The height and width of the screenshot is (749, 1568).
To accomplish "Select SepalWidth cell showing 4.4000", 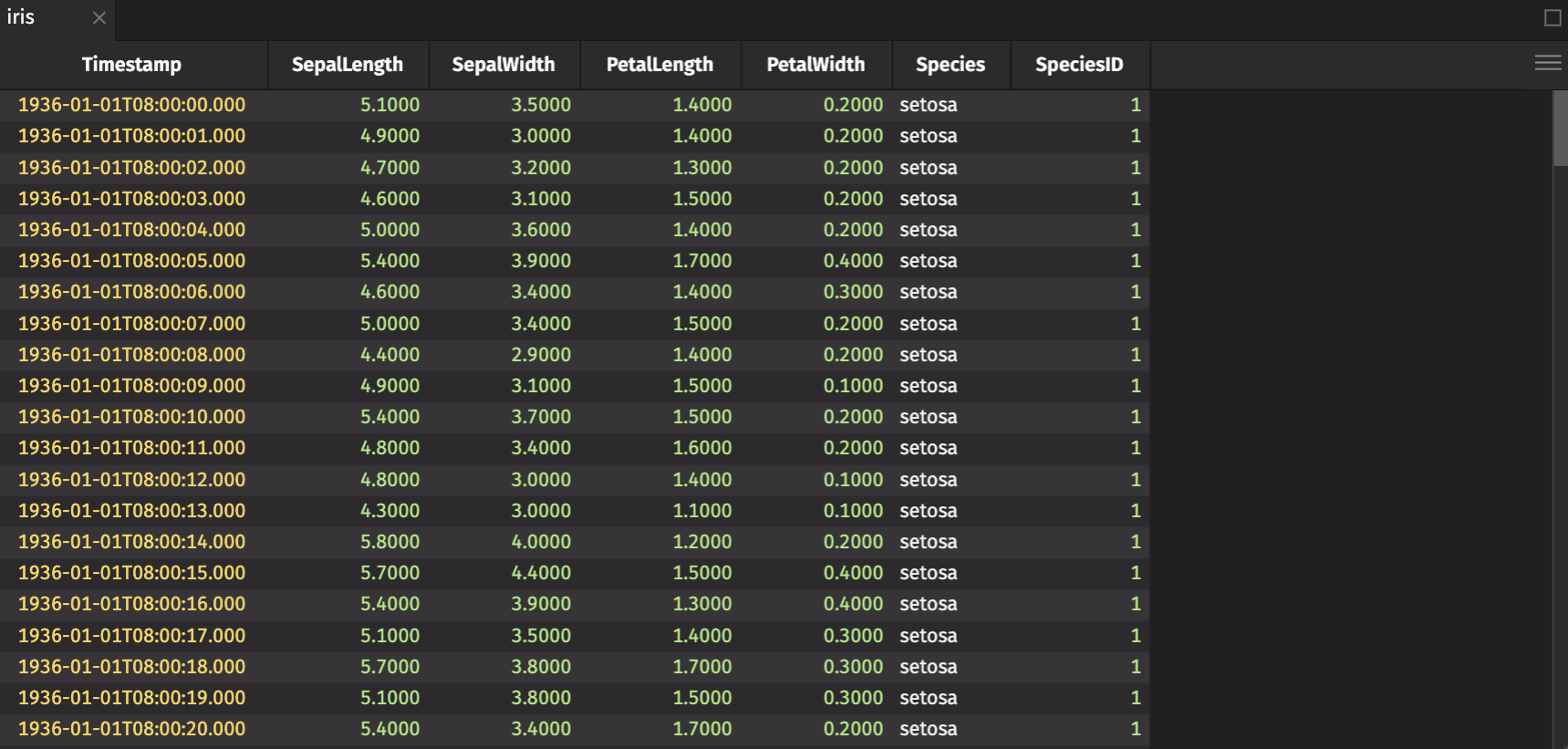I will (541, 573).
